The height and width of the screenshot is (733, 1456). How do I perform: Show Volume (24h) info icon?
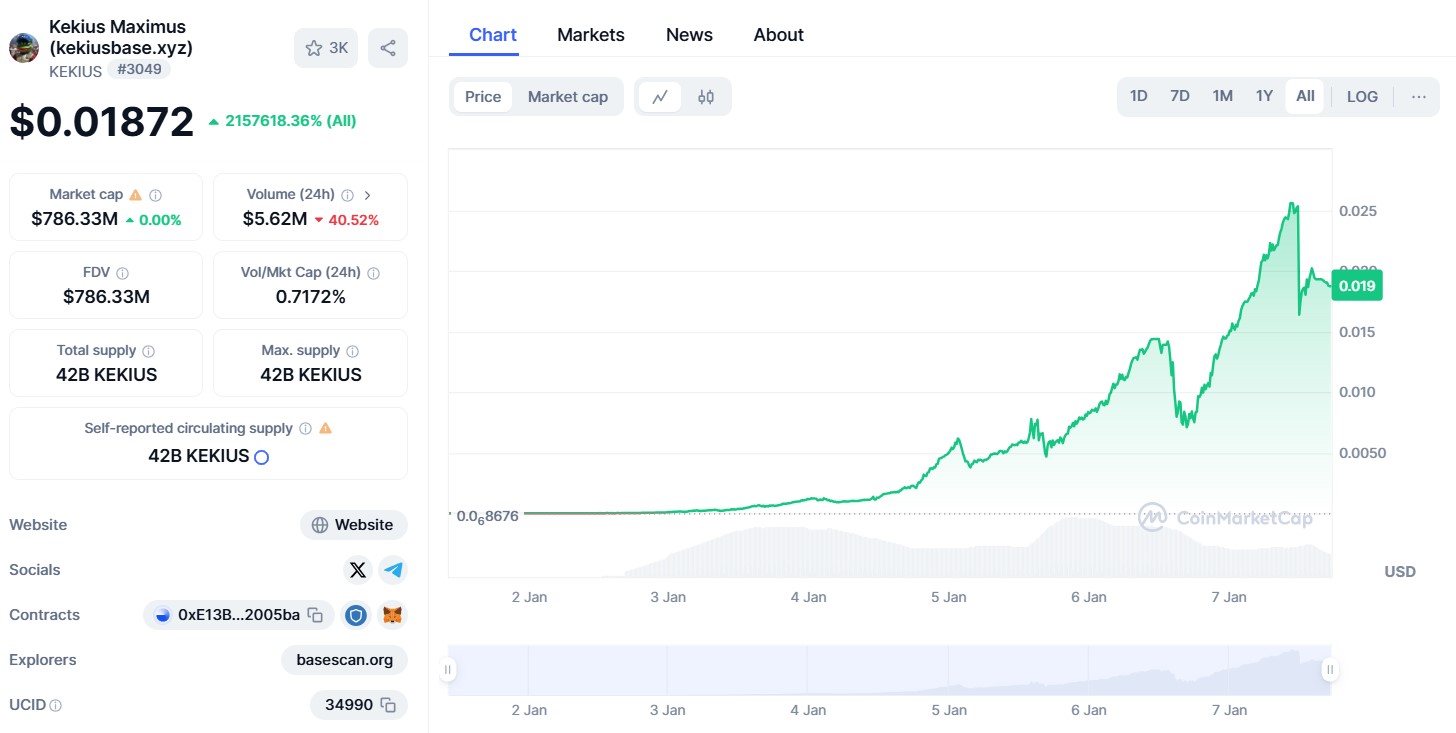[x=347, y=195]
